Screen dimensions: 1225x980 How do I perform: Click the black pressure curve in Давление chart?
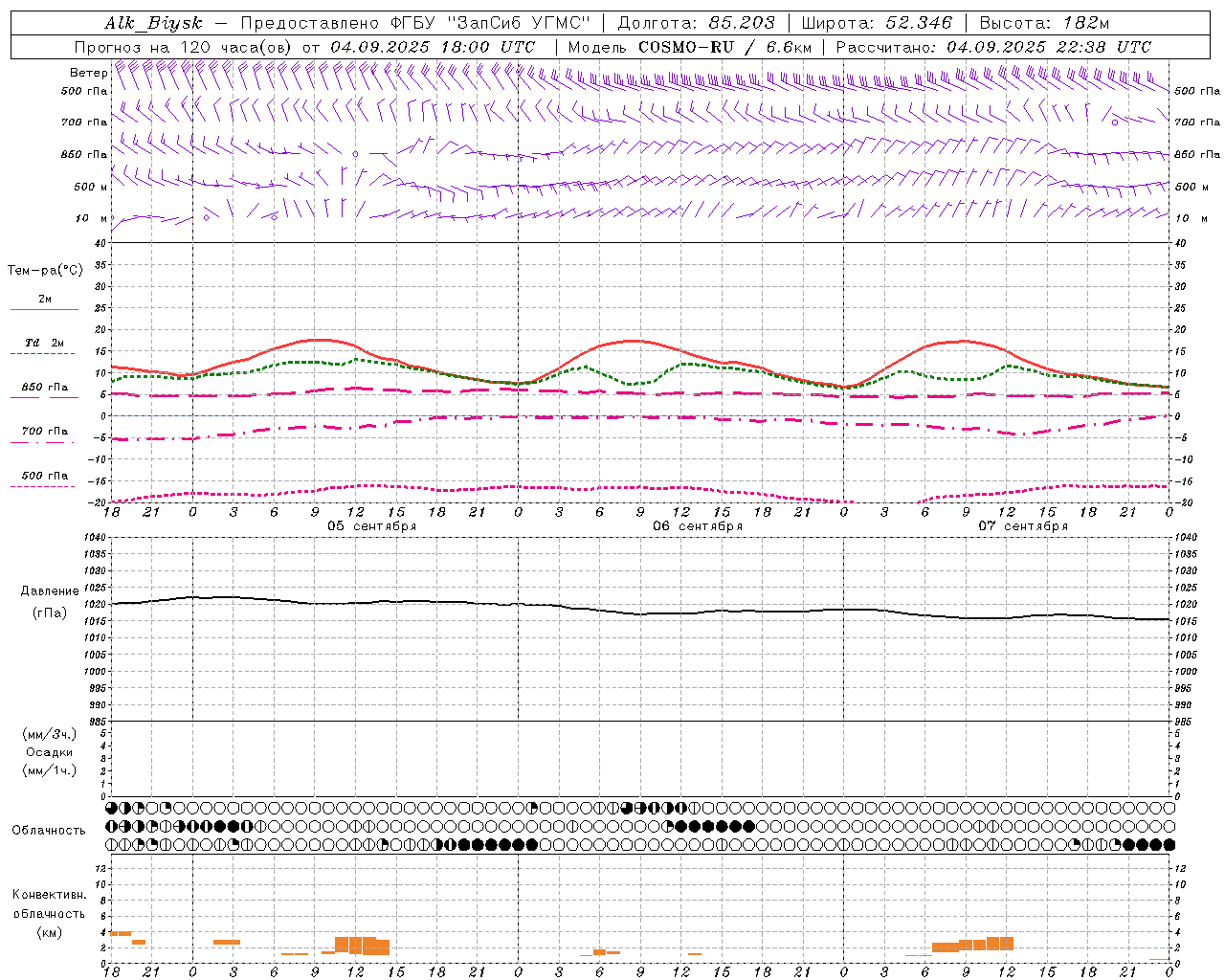(x=641, y=613)
